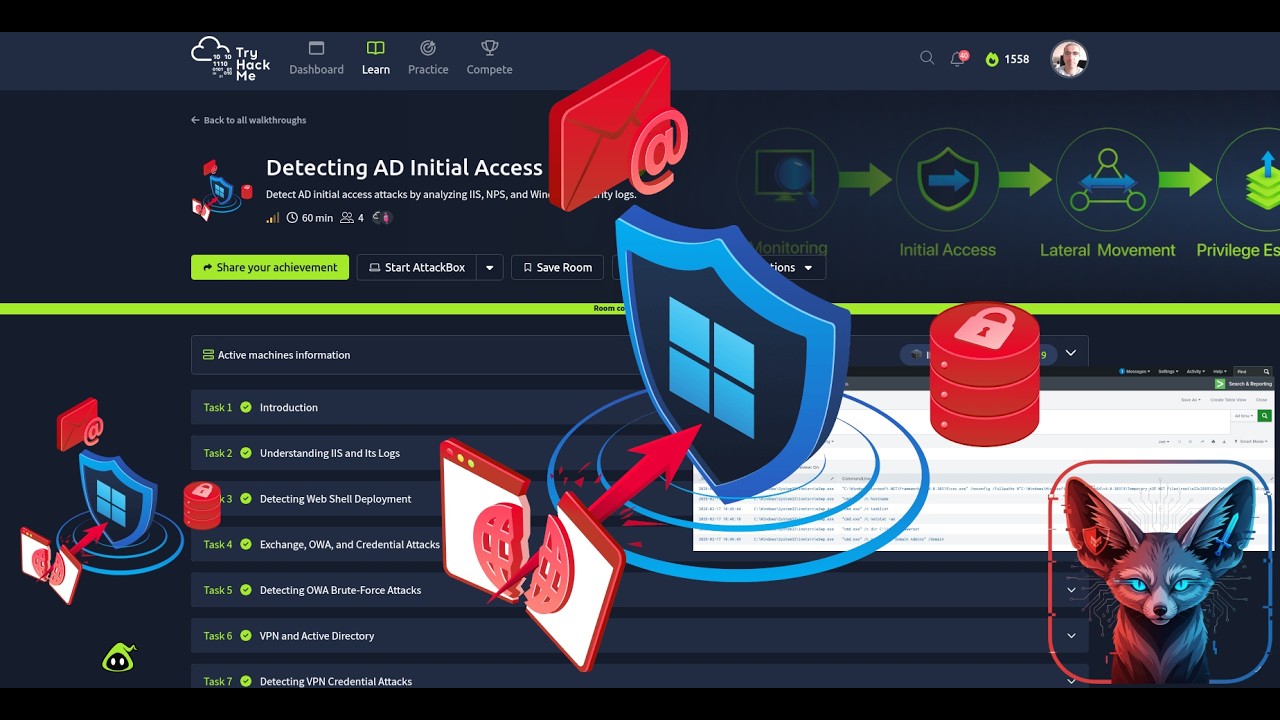
Task: Click Task 6 green check circle
Action: (x=246, y=636)
